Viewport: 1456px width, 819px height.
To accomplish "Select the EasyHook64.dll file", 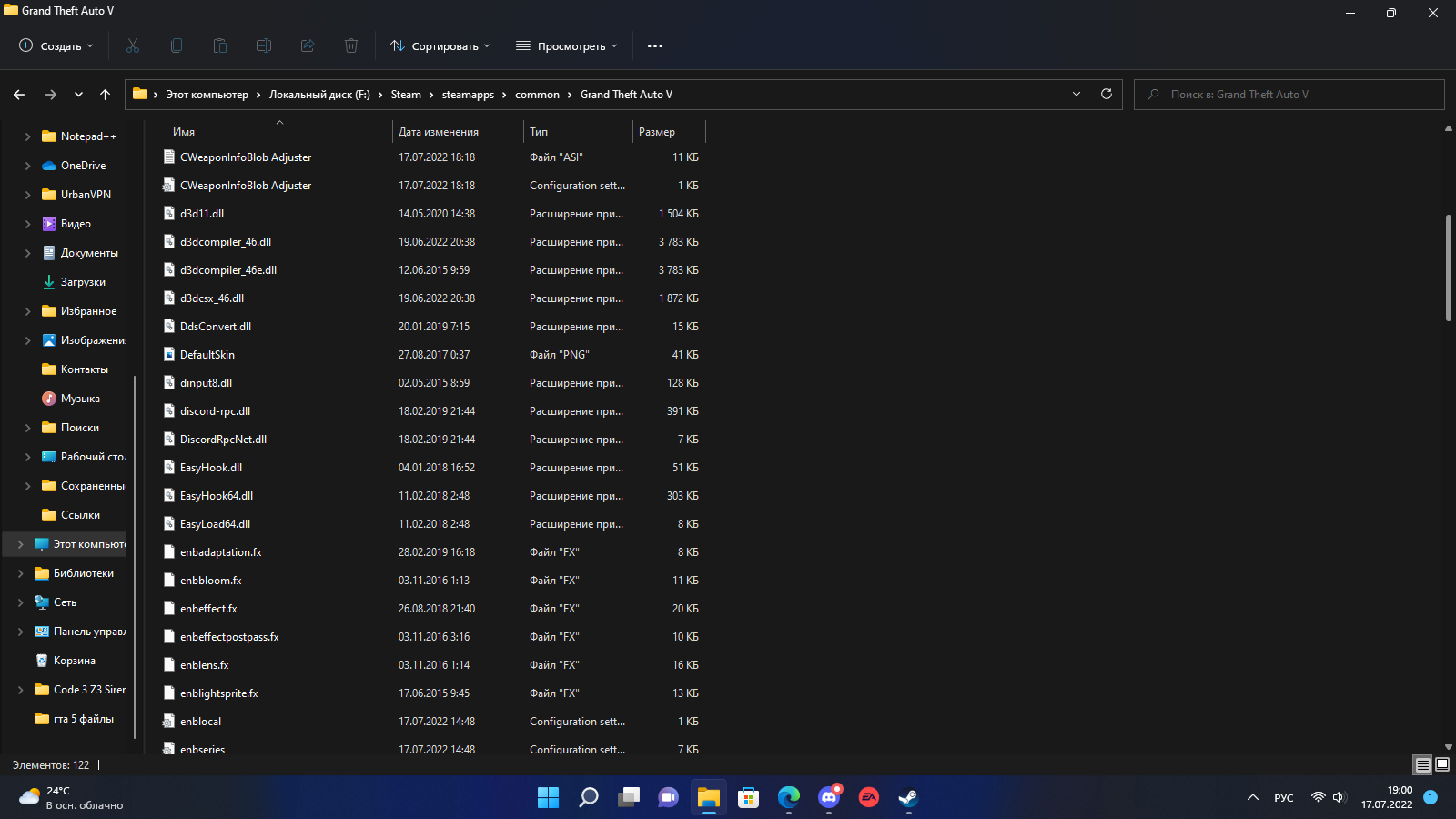I will 217,496.
